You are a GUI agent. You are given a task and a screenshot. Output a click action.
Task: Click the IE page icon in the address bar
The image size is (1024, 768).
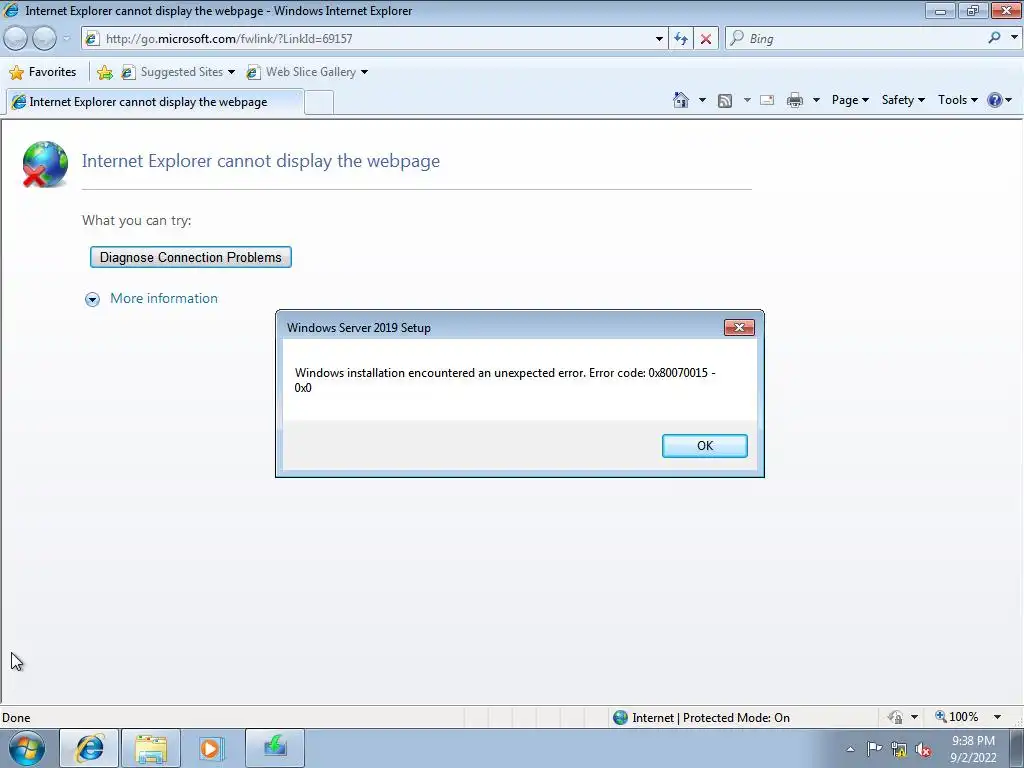pos(92,39)
